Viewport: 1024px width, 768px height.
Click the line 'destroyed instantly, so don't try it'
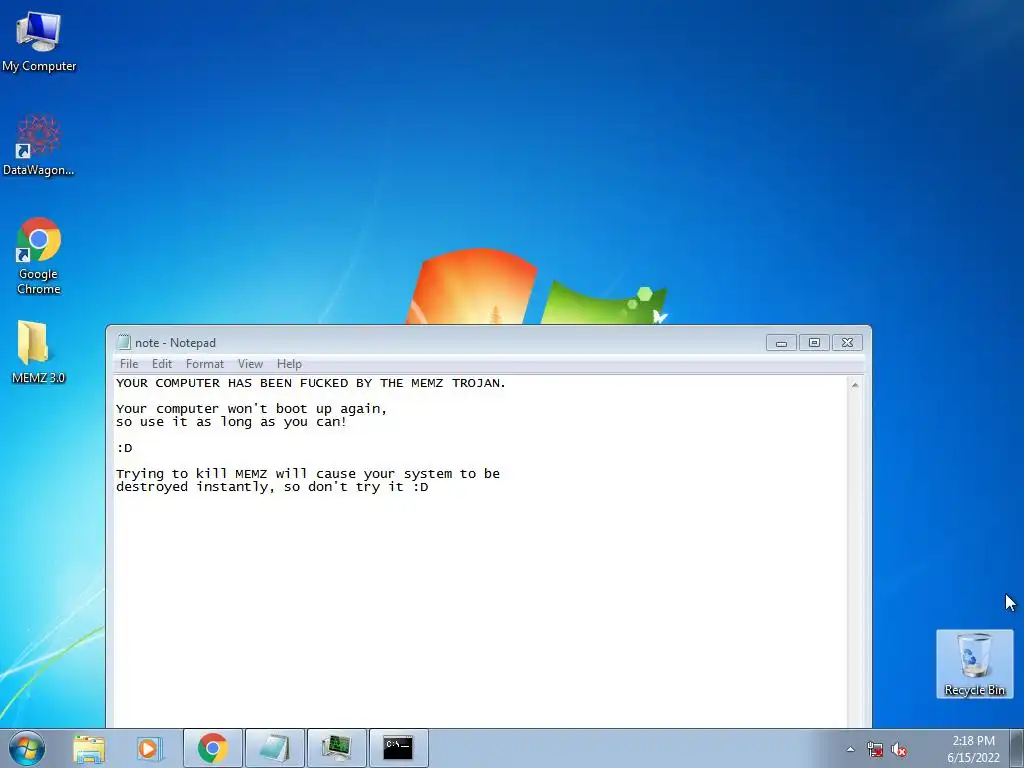point(272,487)
